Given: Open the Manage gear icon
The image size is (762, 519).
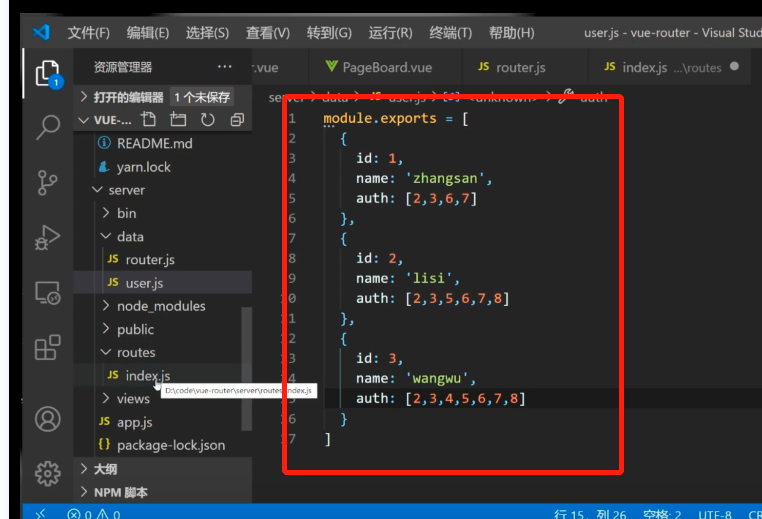Looking at the screenshot, I should point(48,473).
